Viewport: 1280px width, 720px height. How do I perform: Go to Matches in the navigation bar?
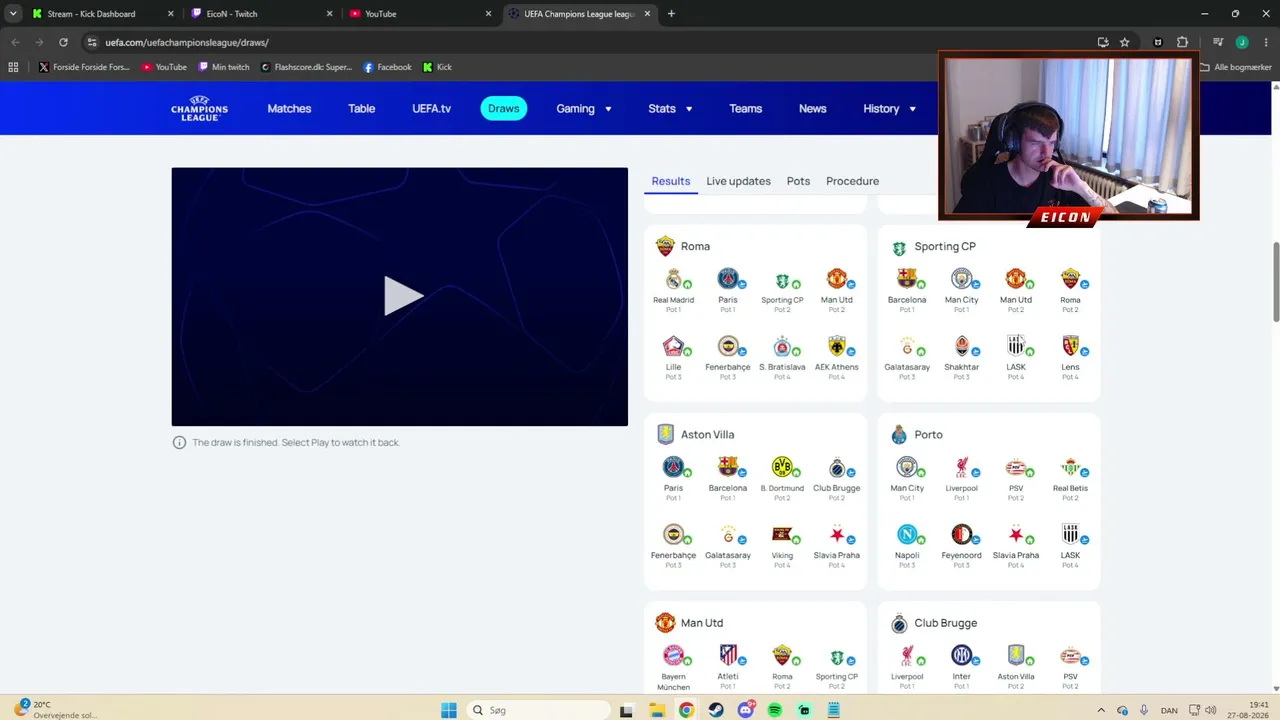pyautogui.click(x=289, y=109)
